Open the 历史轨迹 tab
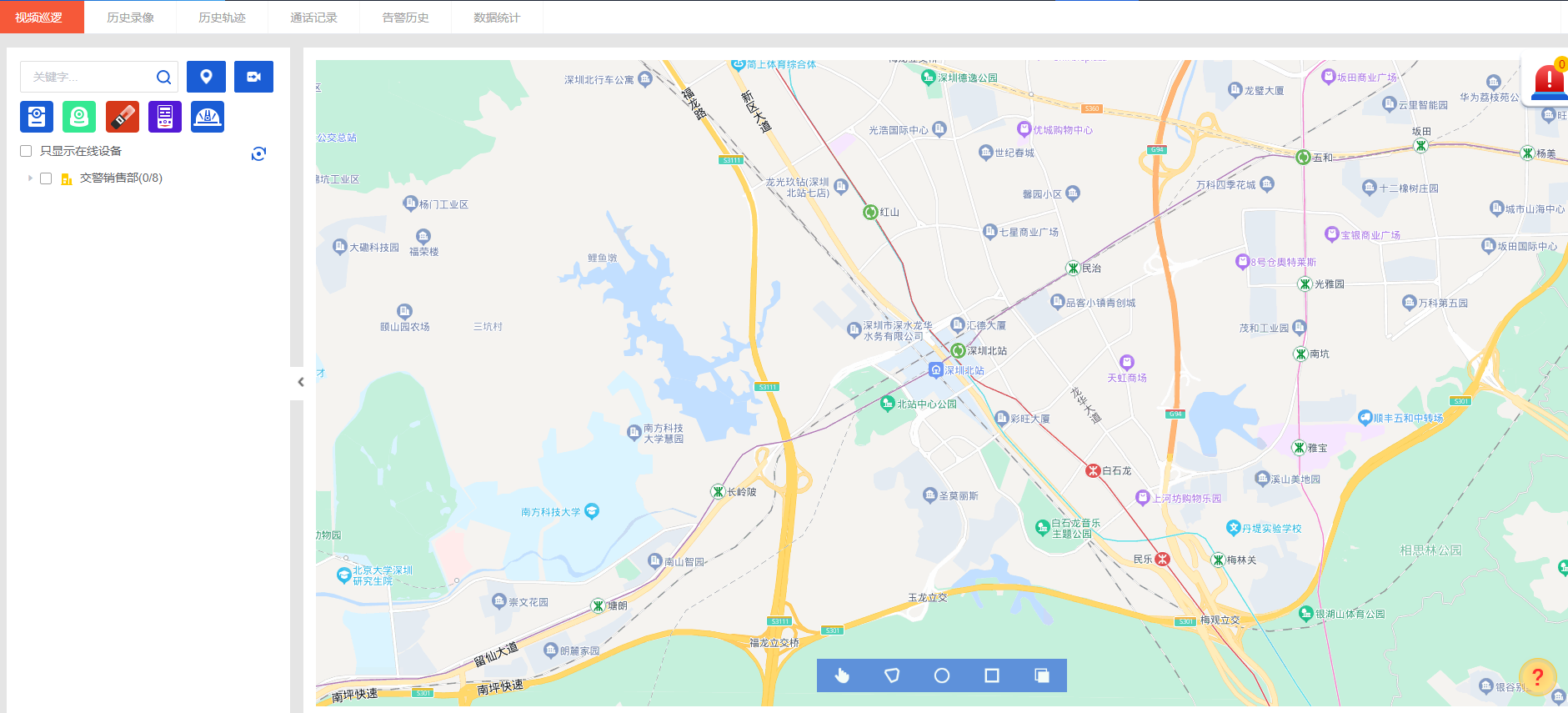1568x713 pixels. (222, 18)
